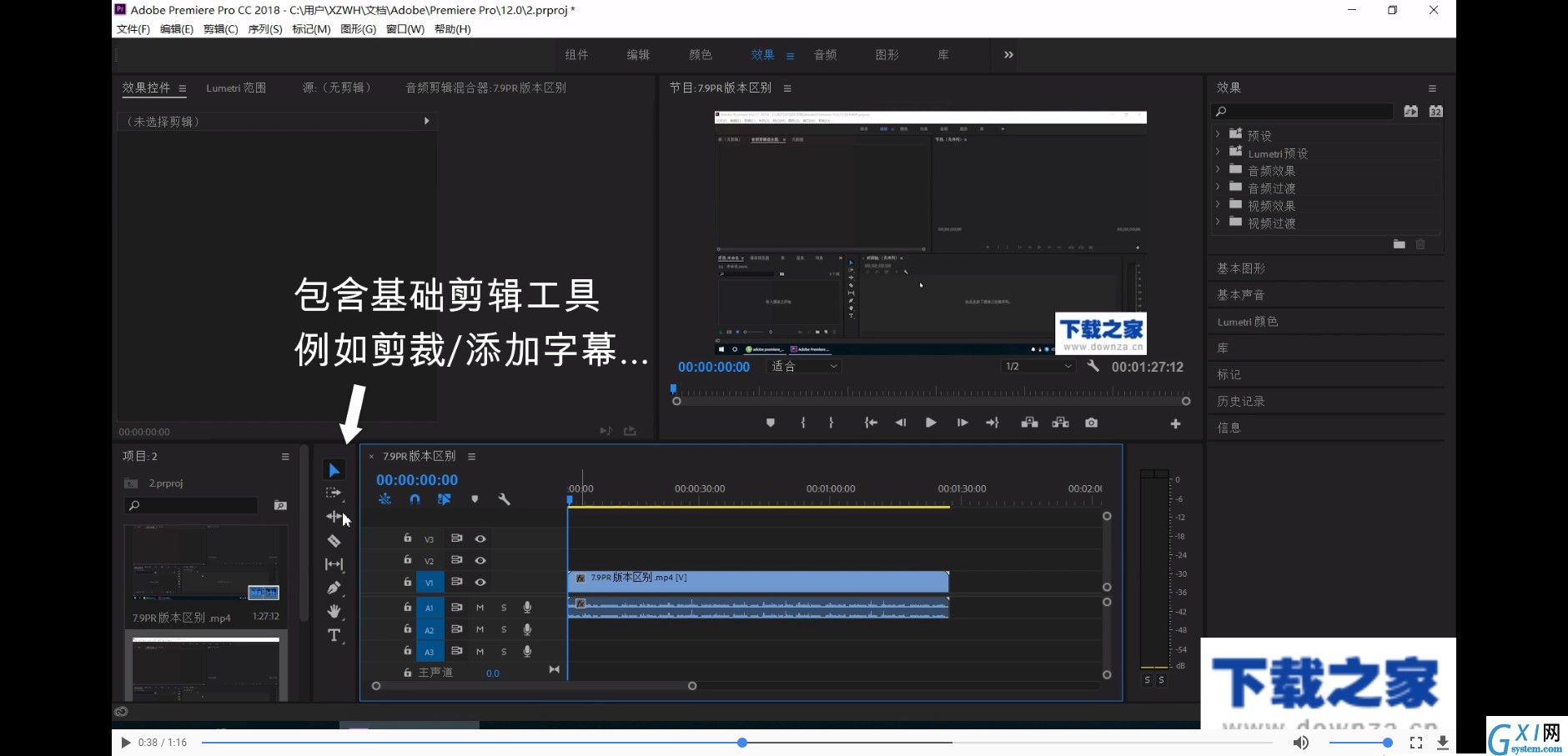
Task: Open the 适合 zoom level dropdown
Action: click(803, 366)
